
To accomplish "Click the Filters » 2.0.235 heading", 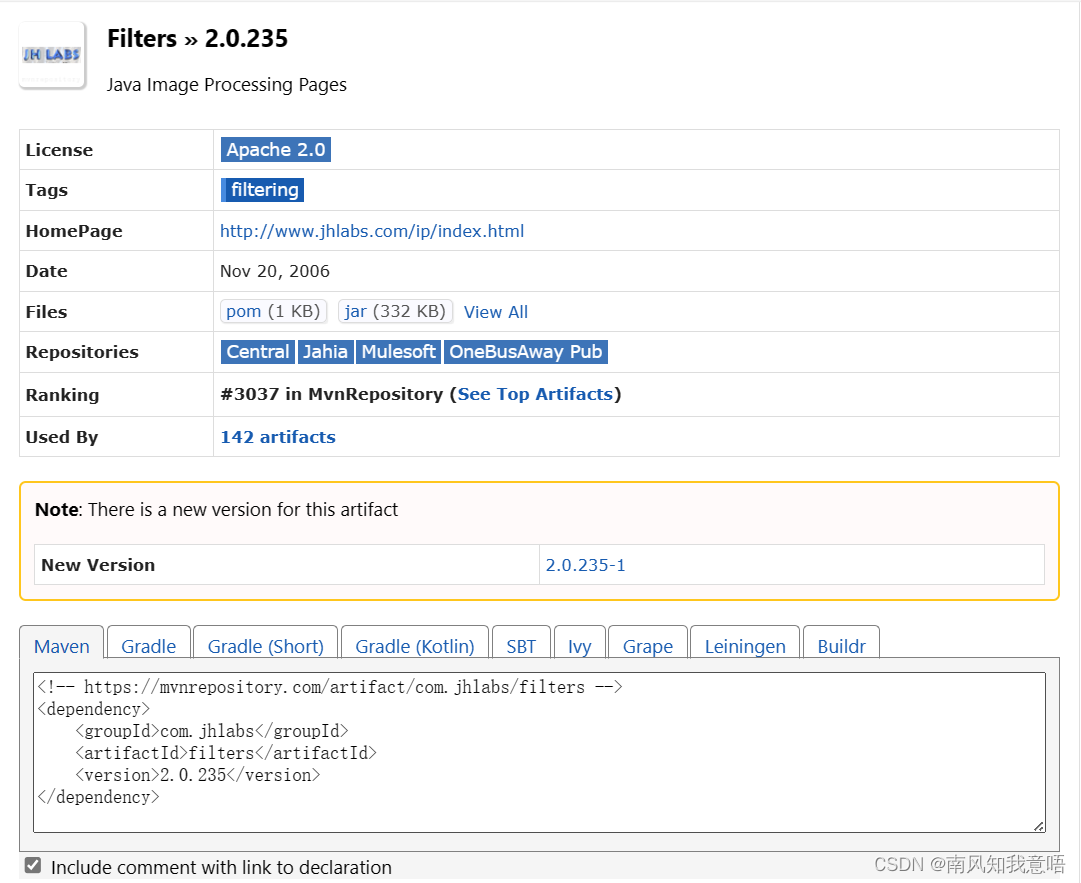I will 197,39.
